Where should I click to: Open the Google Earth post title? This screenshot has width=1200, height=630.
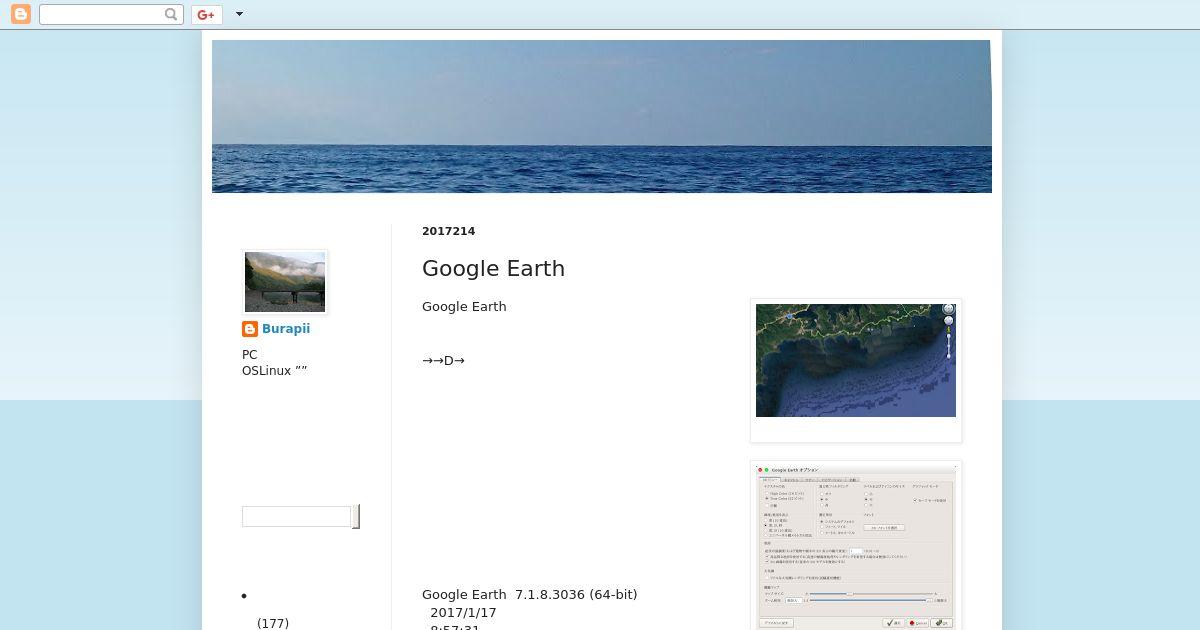pyautogui.click(x=493, y=268)
